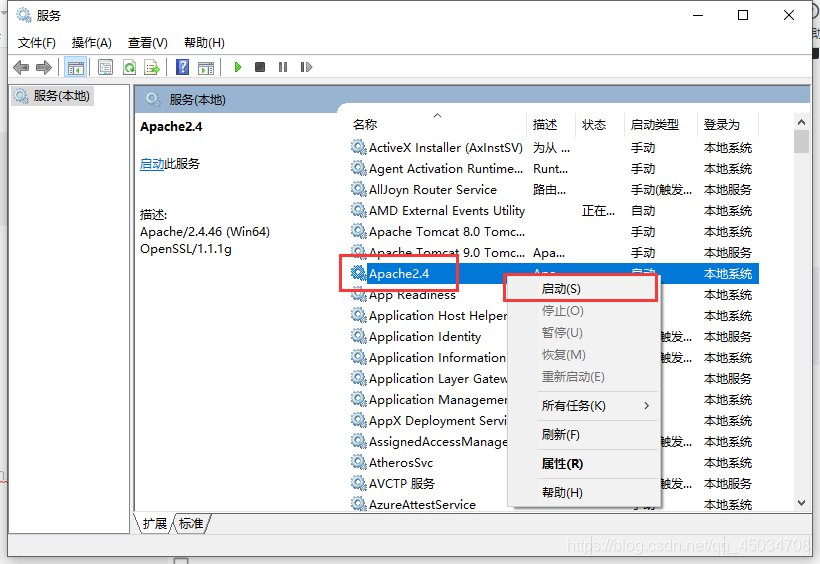Click the scrollbar down arrow
The height and width of the screenshot is (564, 820).
tap(801, 503)
